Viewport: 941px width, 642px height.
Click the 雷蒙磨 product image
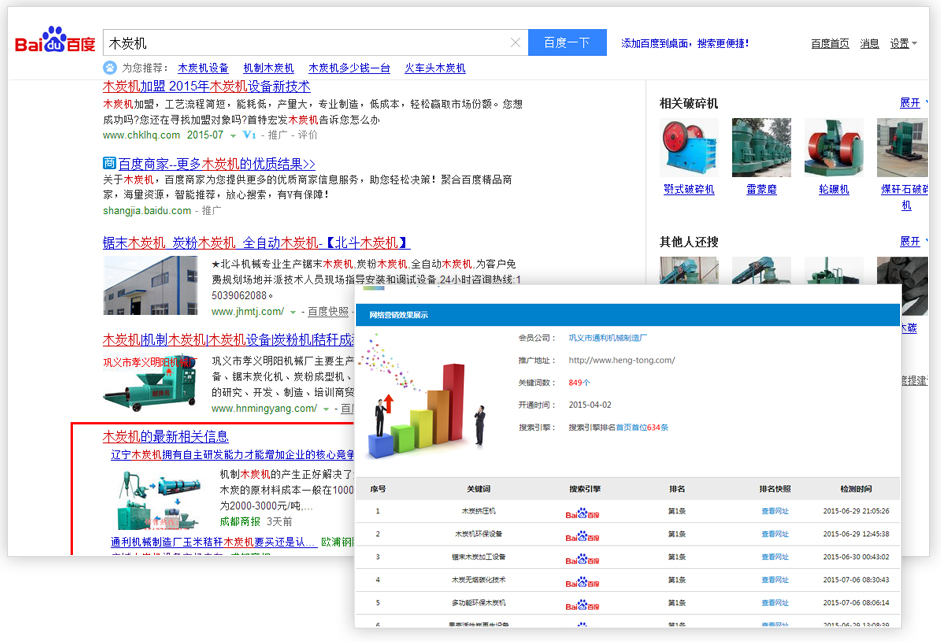[x=762, y=148]
